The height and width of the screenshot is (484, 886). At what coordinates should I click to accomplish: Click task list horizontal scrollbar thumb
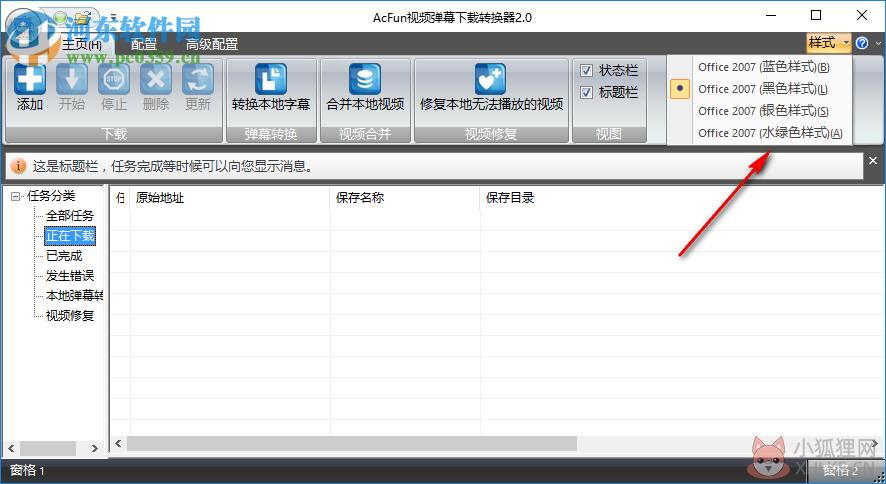351,443
